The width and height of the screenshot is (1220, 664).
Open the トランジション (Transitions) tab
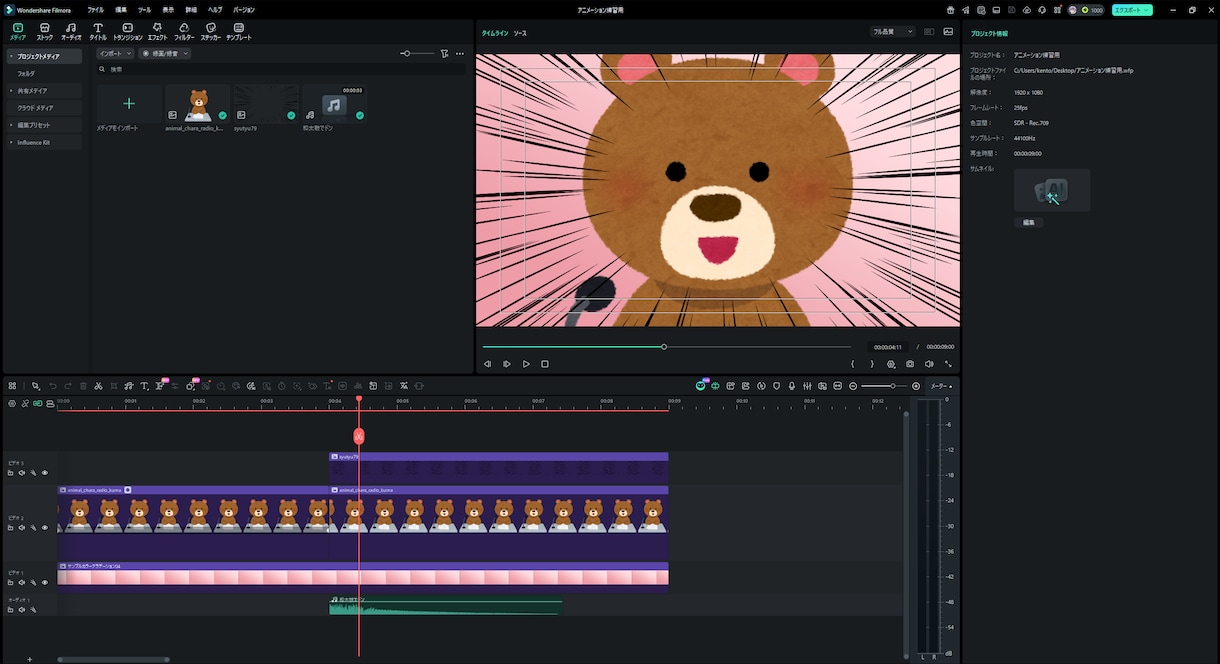tap(128, 31)
